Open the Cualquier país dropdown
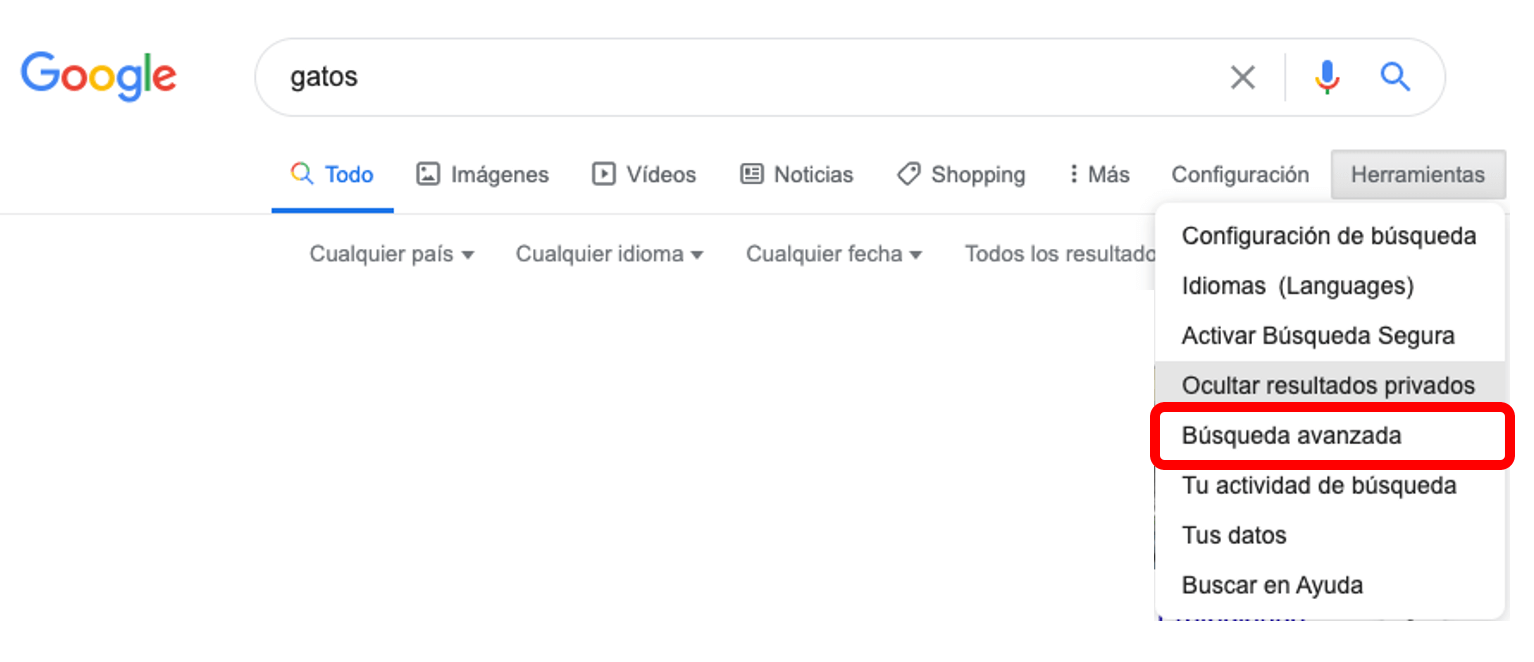Screen dimensions: 1534x662 (391, 254)
